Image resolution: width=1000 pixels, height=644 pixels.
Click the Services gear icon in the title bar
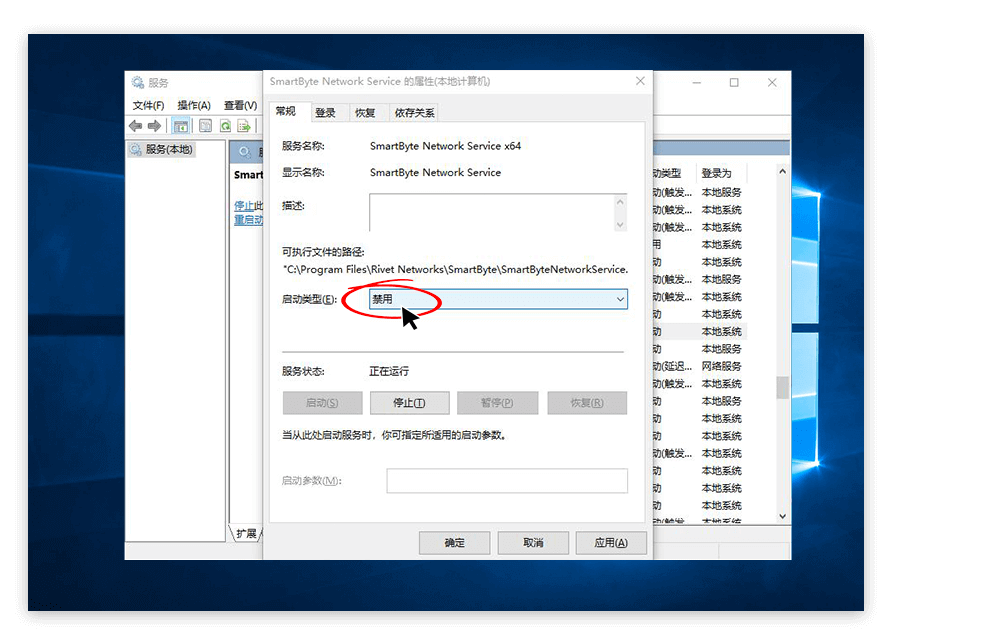137,82
